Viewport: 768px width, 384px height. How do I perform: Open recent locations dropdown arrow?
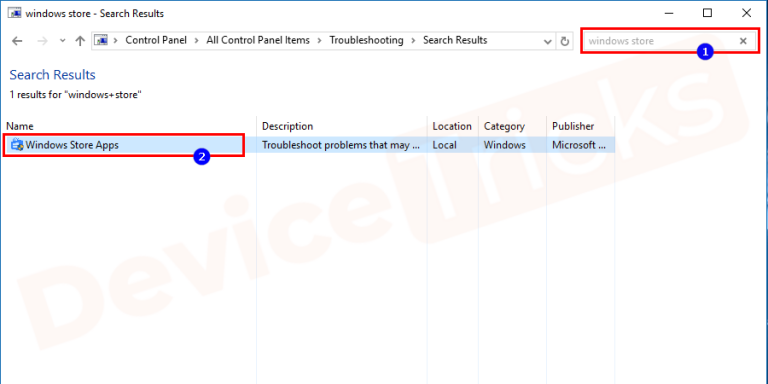pyautogui.click(x=62, y=41)
